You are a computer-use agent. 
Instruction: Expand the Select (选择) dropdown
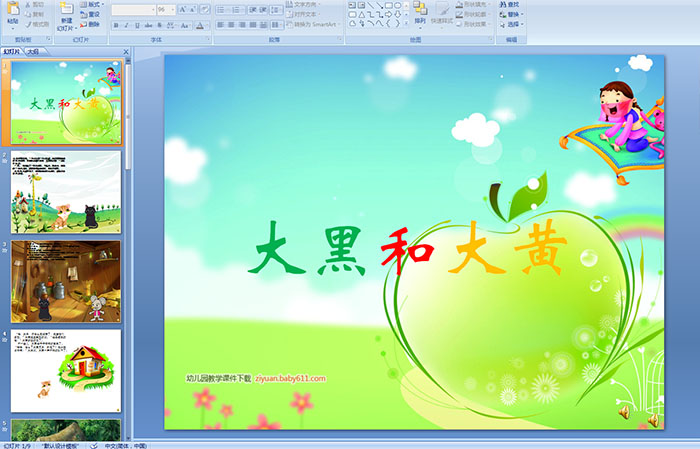(512, 25)
